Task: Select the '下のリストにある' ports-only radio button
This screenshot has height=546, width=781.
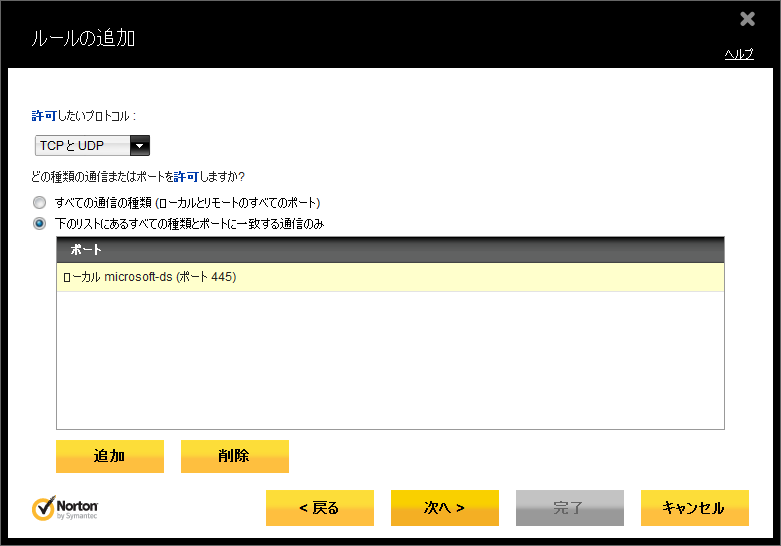Action: [x=40, y=223]
